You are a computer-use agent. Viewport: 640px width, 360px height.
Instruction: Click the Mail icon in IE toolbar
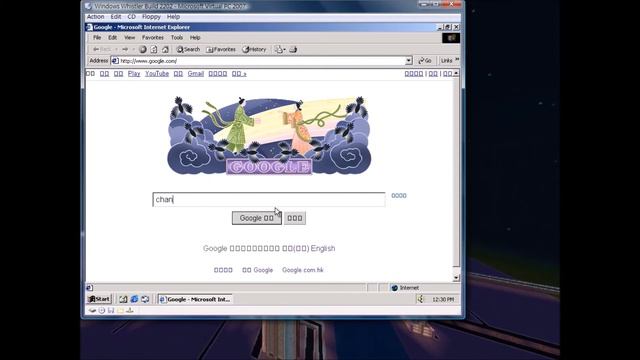pos(280,49)
